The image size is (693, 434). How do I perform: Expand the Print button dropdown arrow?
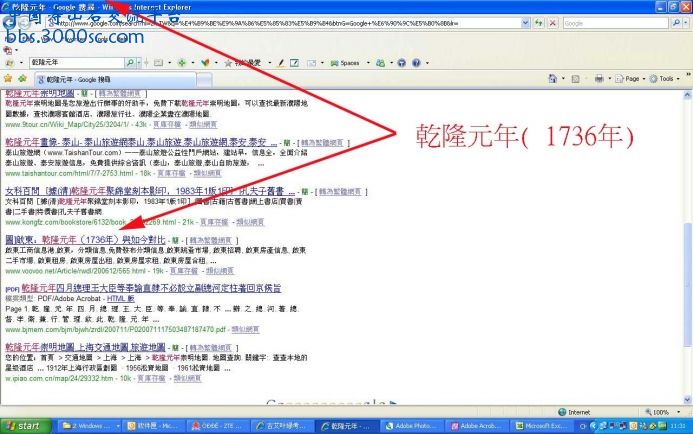609,79
